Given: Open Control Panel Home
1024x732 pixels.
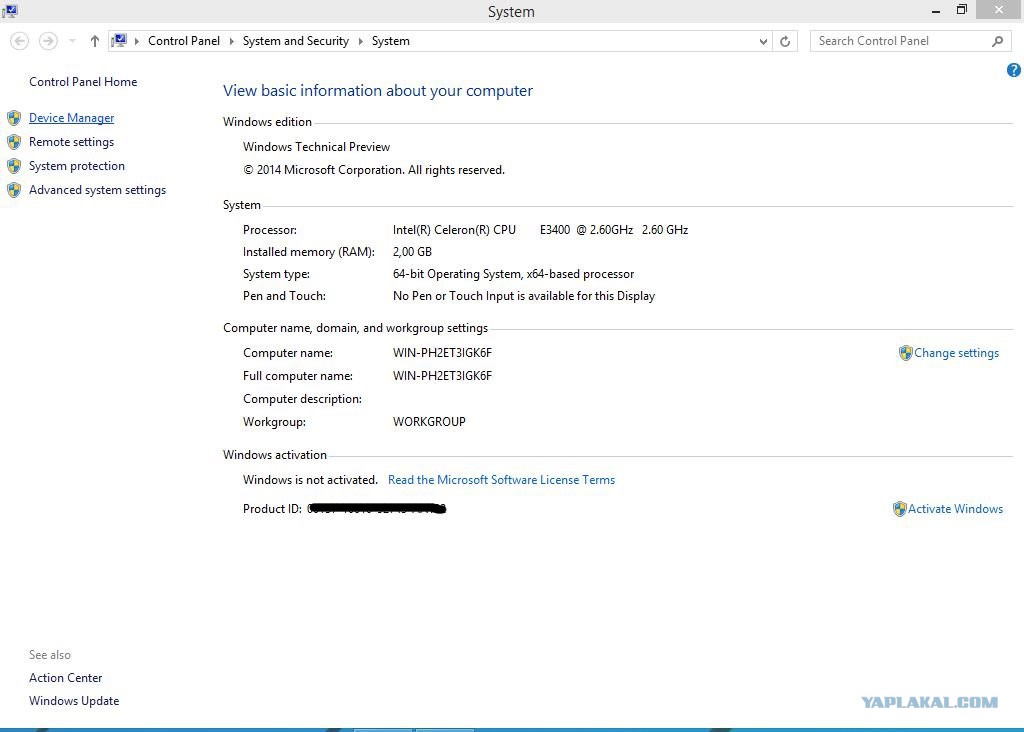Looking at the screenshot, I should [83, 82].
